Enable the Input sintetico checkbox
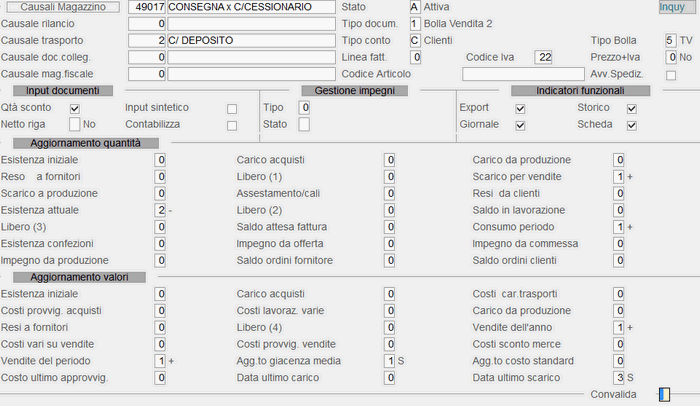The image size is (700, 406). click(232, 109)
